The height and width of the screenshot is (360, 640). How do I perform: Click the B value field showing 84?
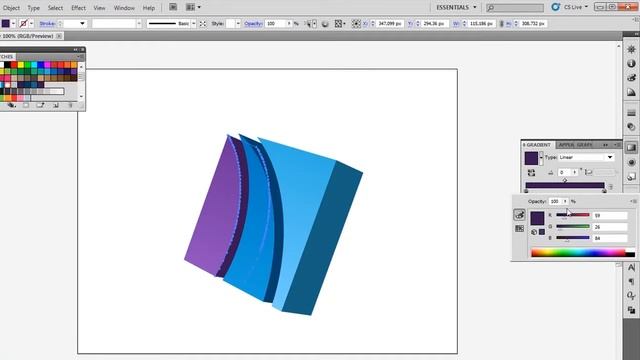coord(610,238)
